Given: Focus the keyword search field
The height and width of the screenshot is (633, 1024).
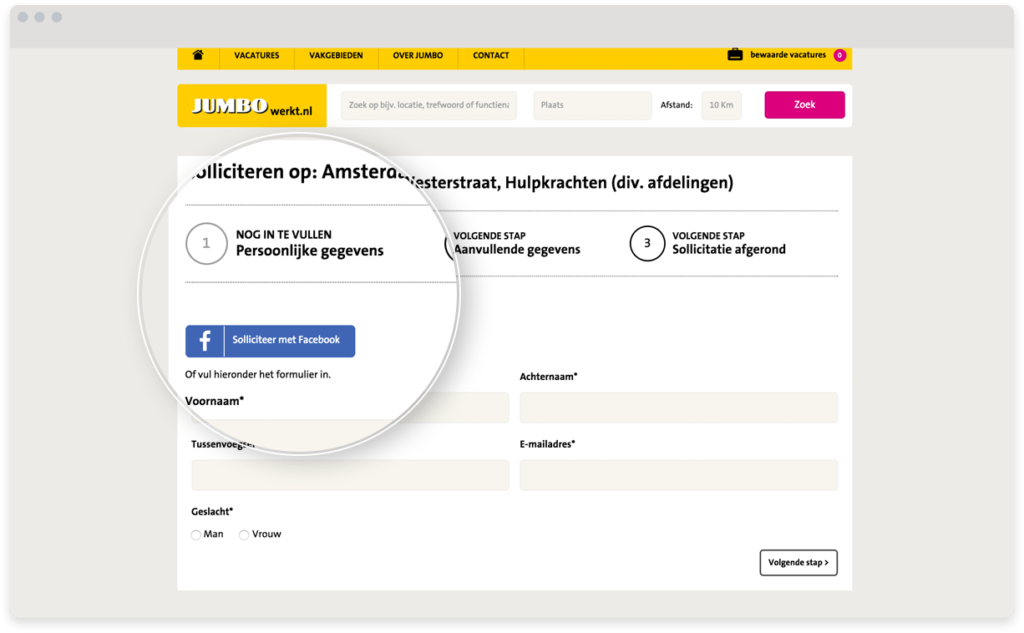Looking at the screenshot, I should pos(428,105).
